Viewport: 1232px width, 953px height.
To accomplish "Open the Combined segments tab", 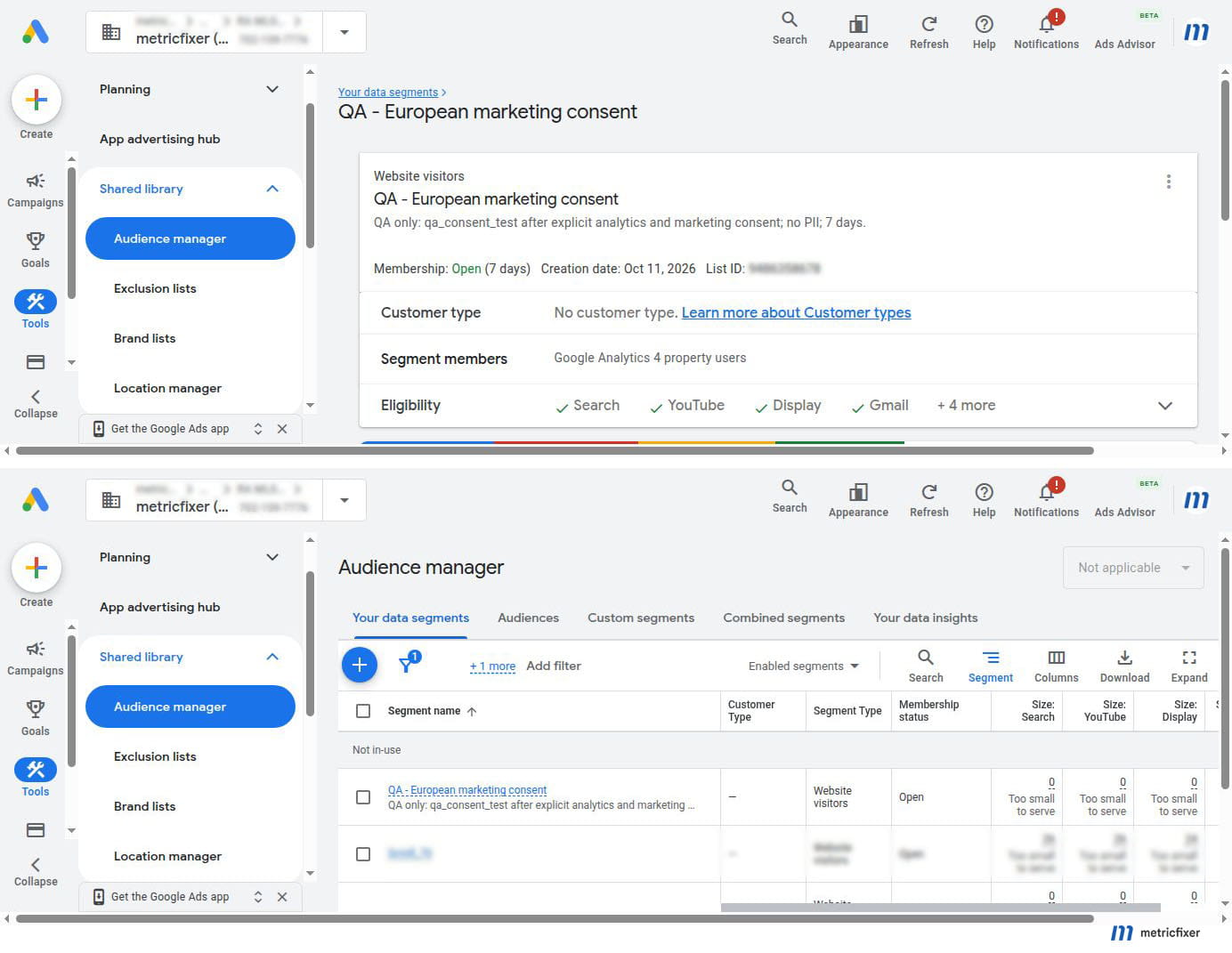I will click(784, 618).
